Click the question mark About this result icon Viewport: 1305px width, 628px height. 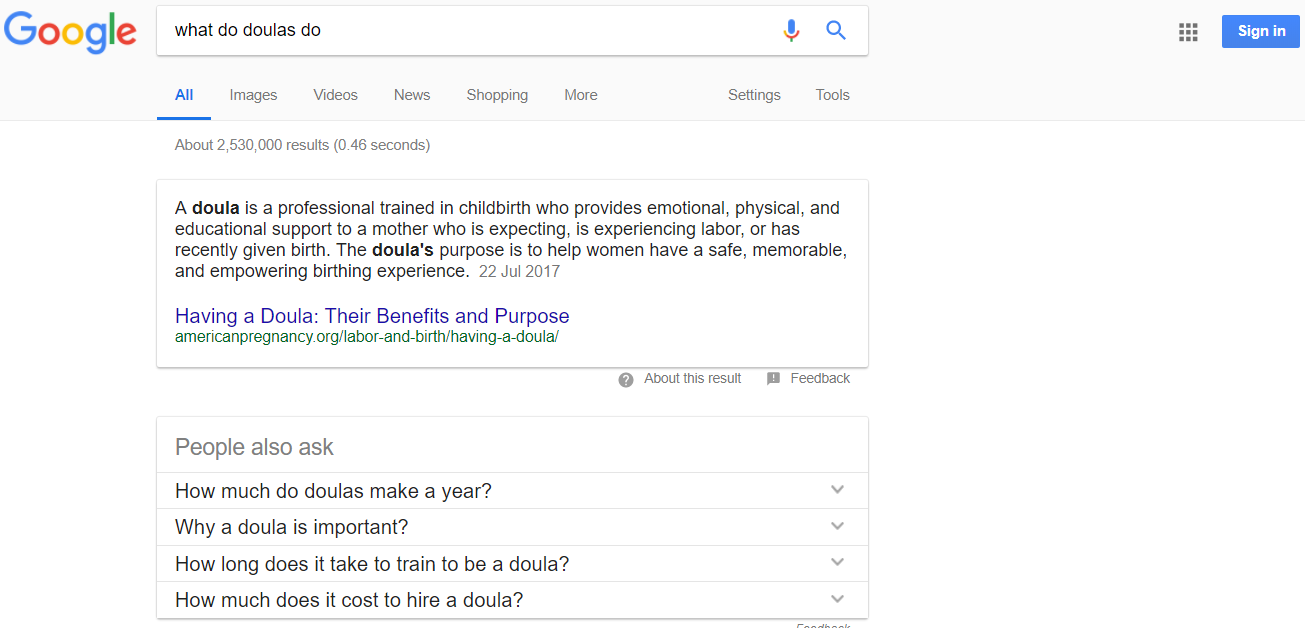(626, 379)
